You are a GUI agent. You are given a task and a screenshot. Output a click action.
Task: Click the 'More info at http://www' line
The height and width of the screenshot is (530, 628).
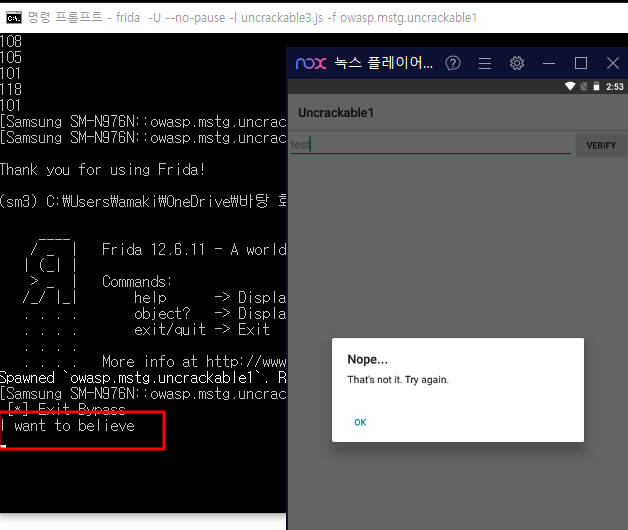(x=194, y=361)
